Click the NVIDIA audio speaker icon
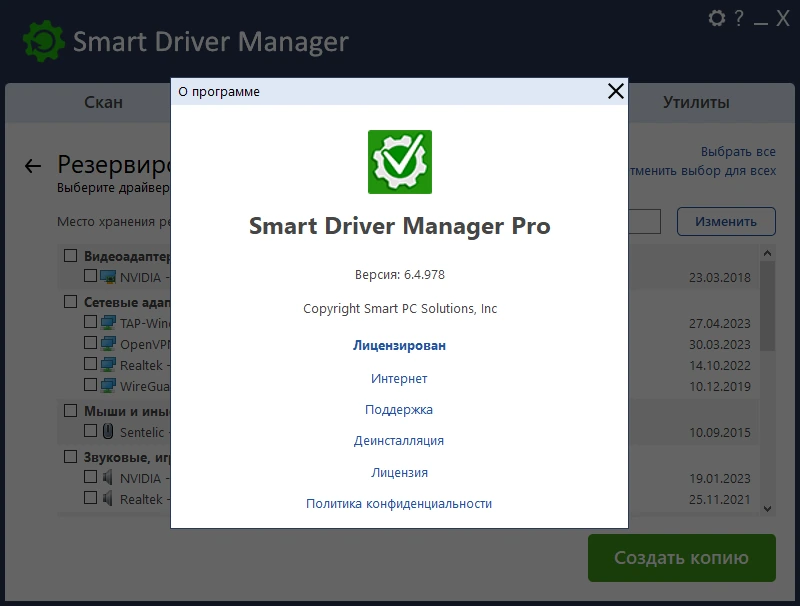 coord(107,478)
